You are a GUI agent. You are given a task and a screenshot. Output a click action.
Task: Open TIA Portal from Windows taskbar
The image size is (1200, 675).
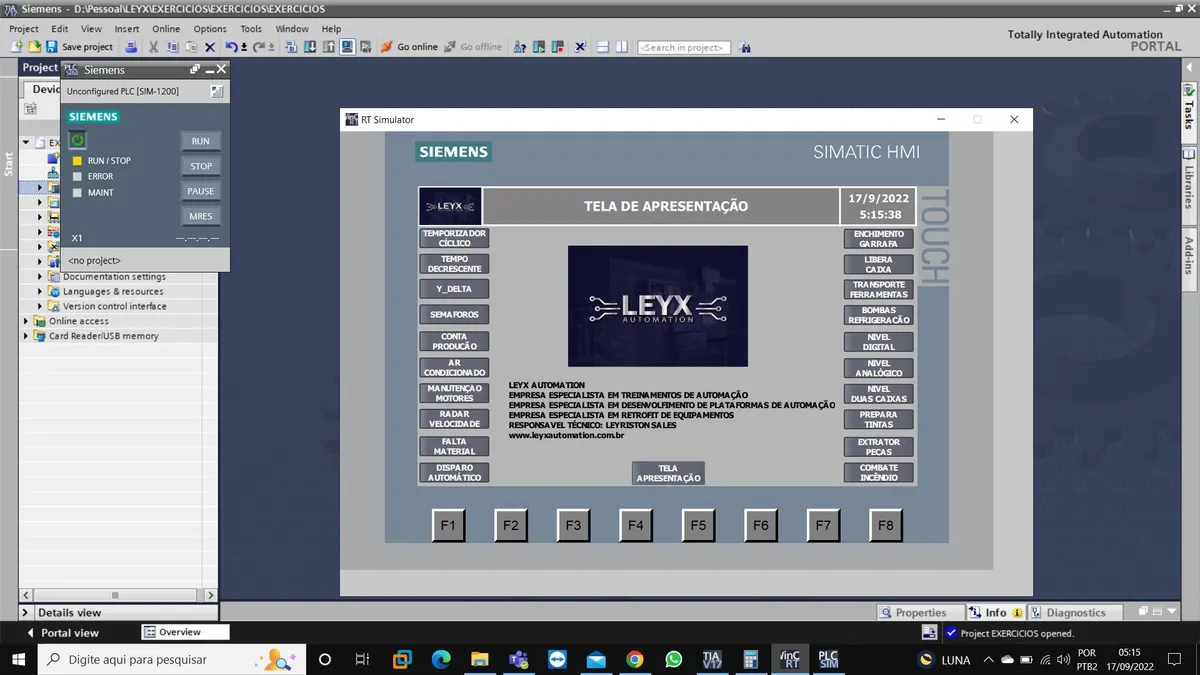712,659
